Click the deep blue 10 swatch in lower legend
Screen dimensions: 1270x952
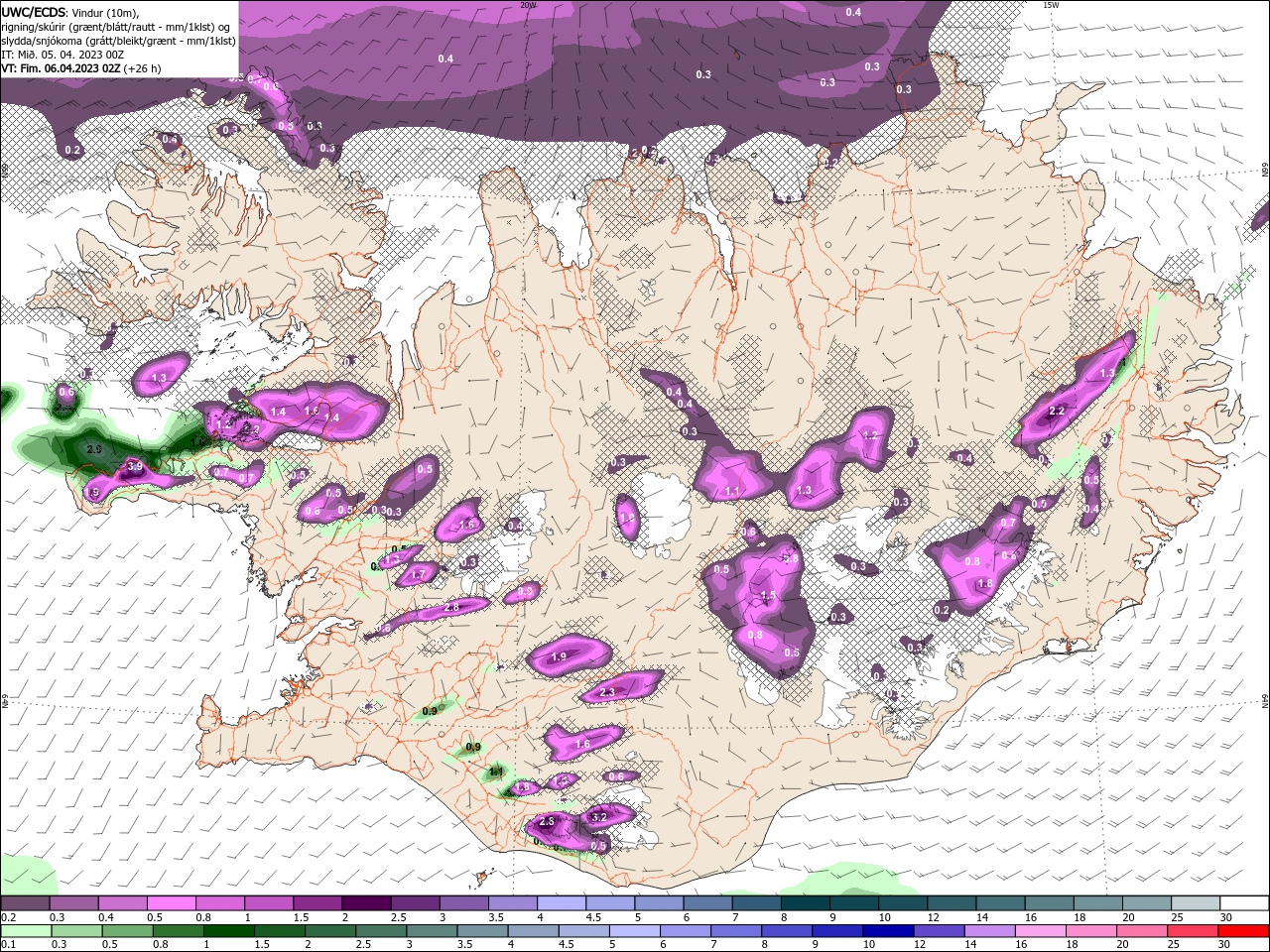click(888, 931)
